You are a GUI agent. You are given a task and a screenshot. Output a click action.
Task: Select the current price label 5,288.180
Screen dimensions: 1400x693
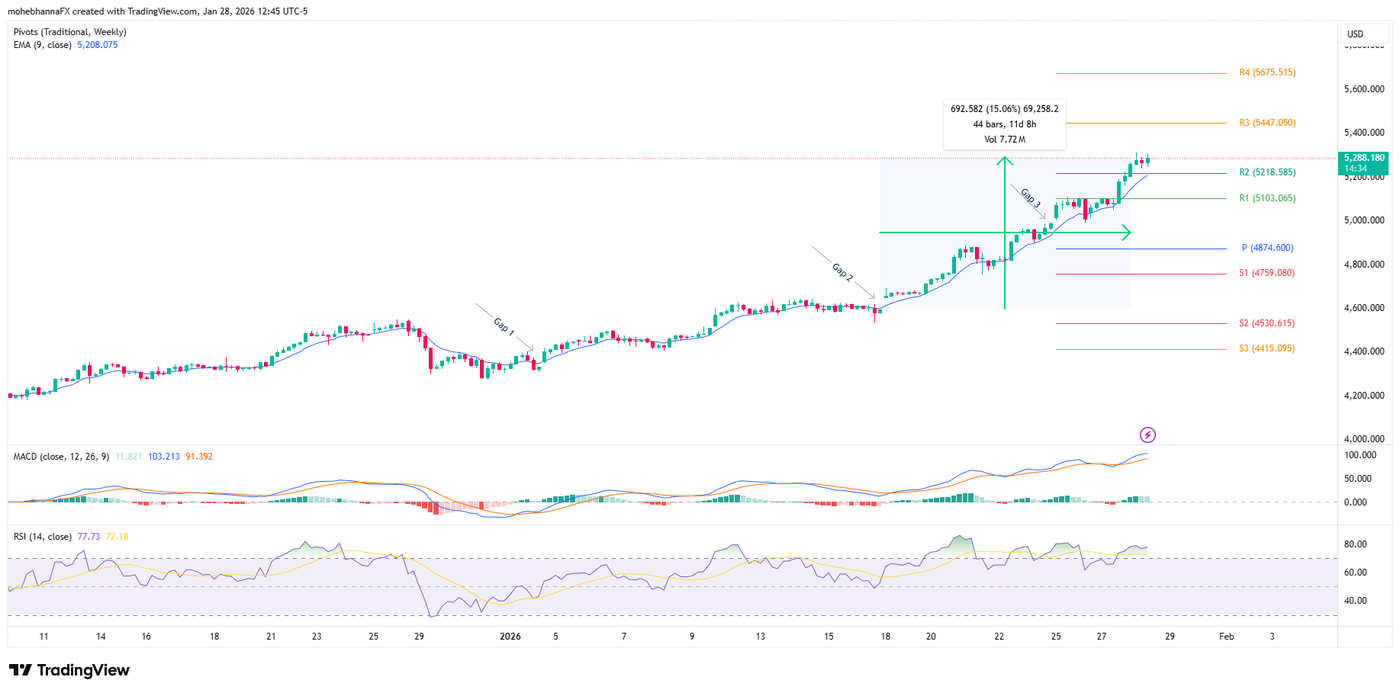[1364, 157]
